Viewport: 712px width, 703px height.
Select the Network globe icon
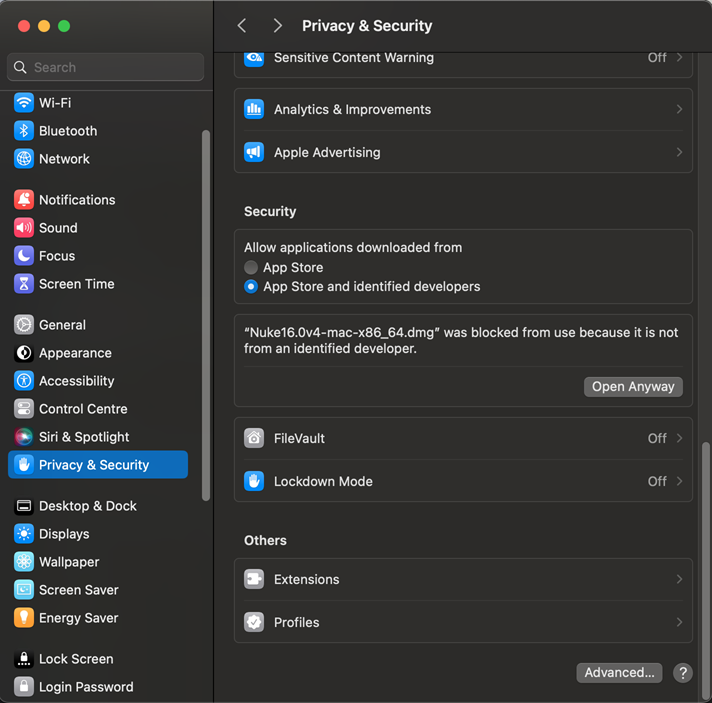(x=24, y=159)
